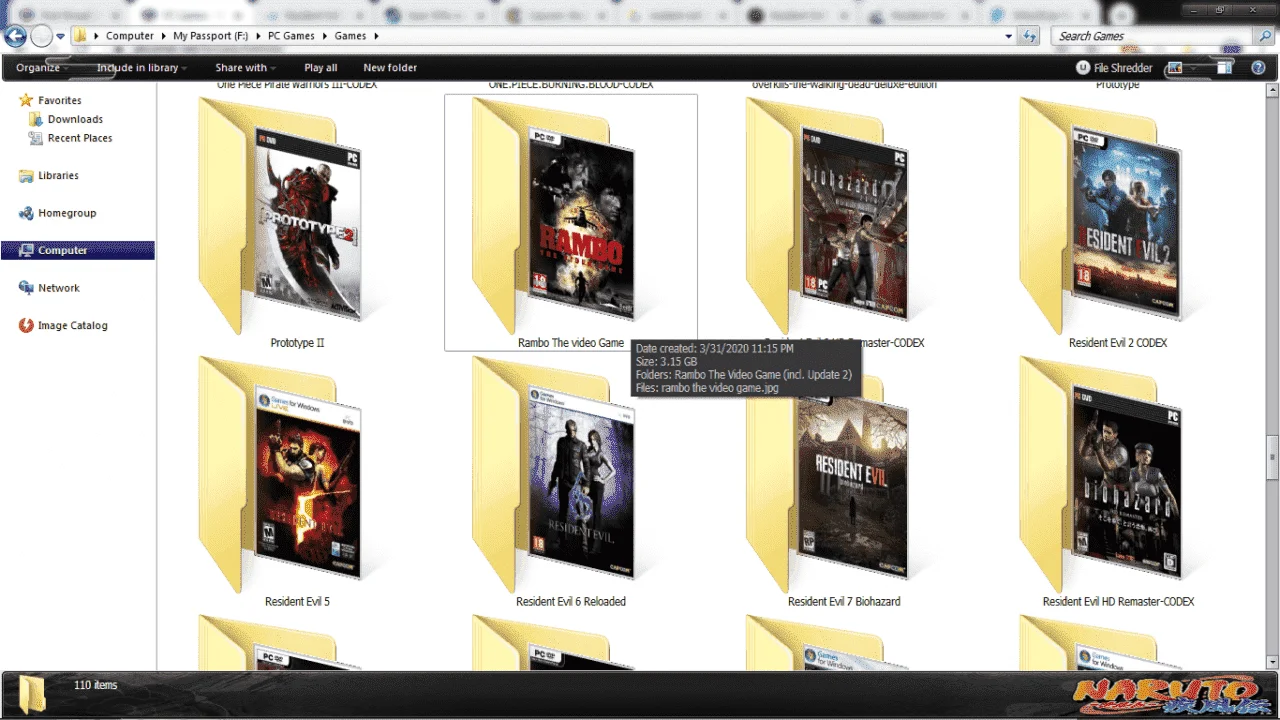Expand the arrow after My Passport (F:)
The width and height of the screenshot is (1280, 720).
tap(258, 36)
